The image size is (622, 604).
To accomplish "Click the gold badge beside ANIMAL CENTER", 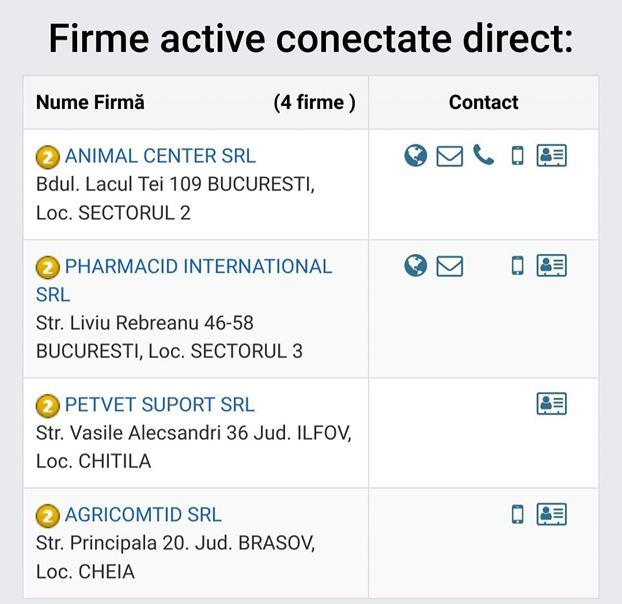I will click(x=47, y=157).
